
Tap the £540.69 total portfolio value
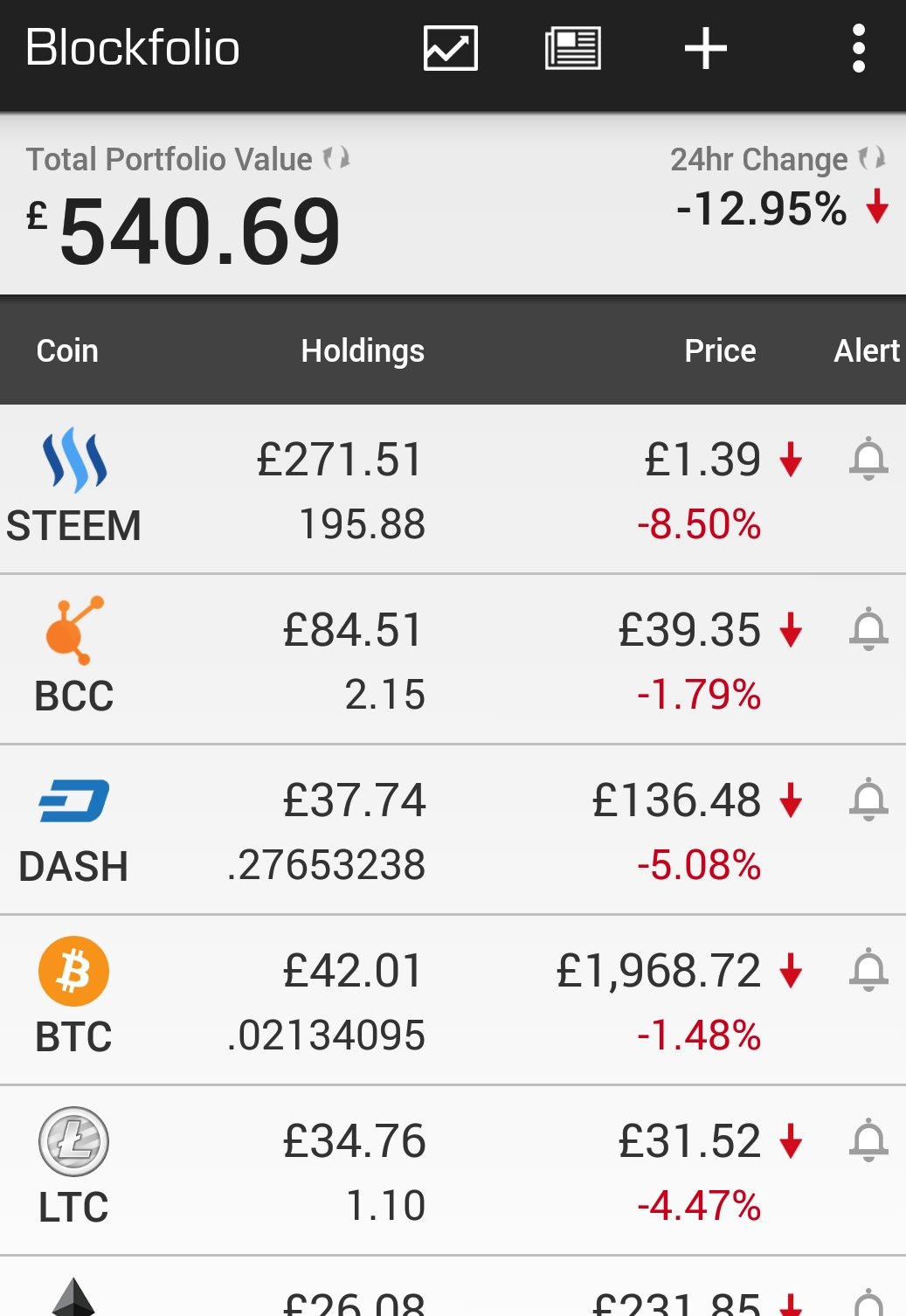[x=183, y=231]
